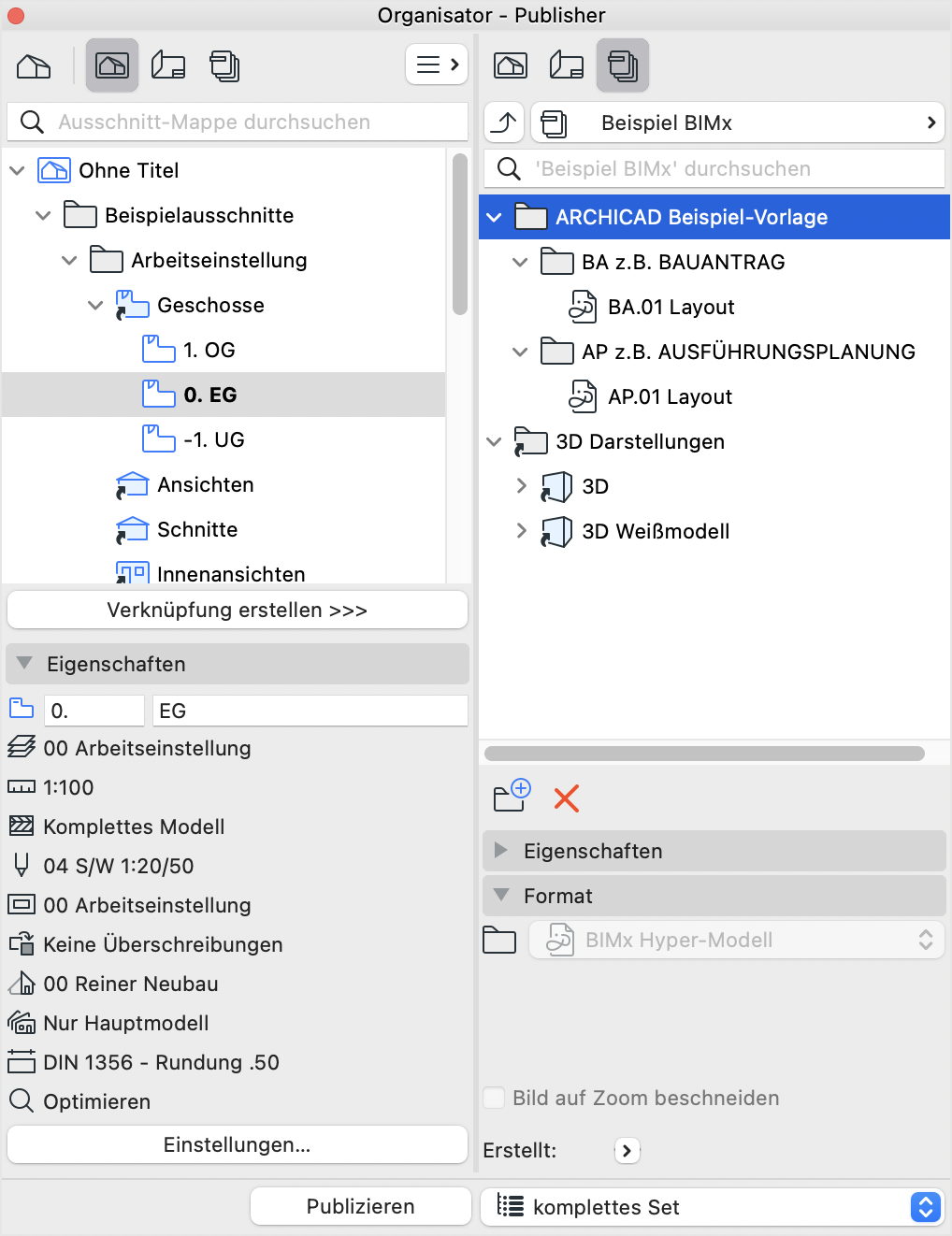952x1236 pixels.
Task: Click Verknüpfung erstellen button
Action: (238, 610)
